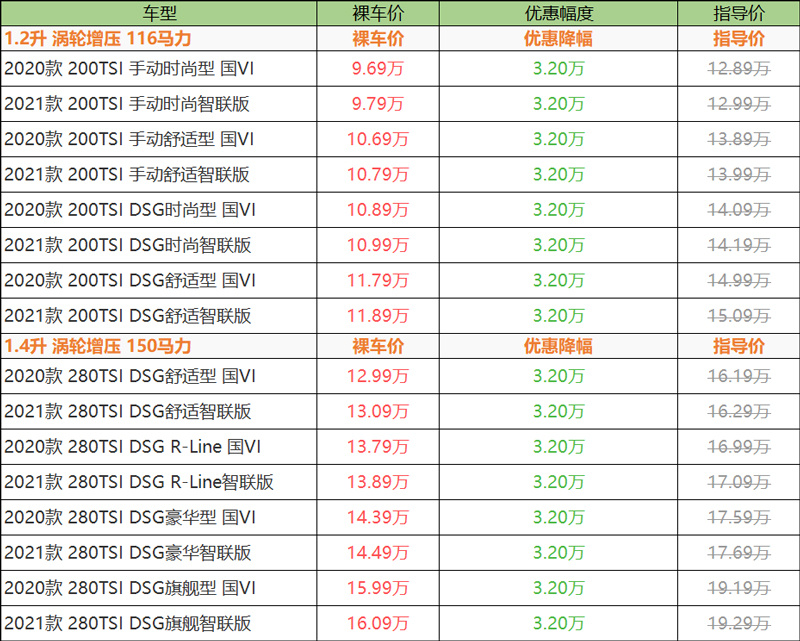Click the 10.89万 price cell

(x=378, y=209)
